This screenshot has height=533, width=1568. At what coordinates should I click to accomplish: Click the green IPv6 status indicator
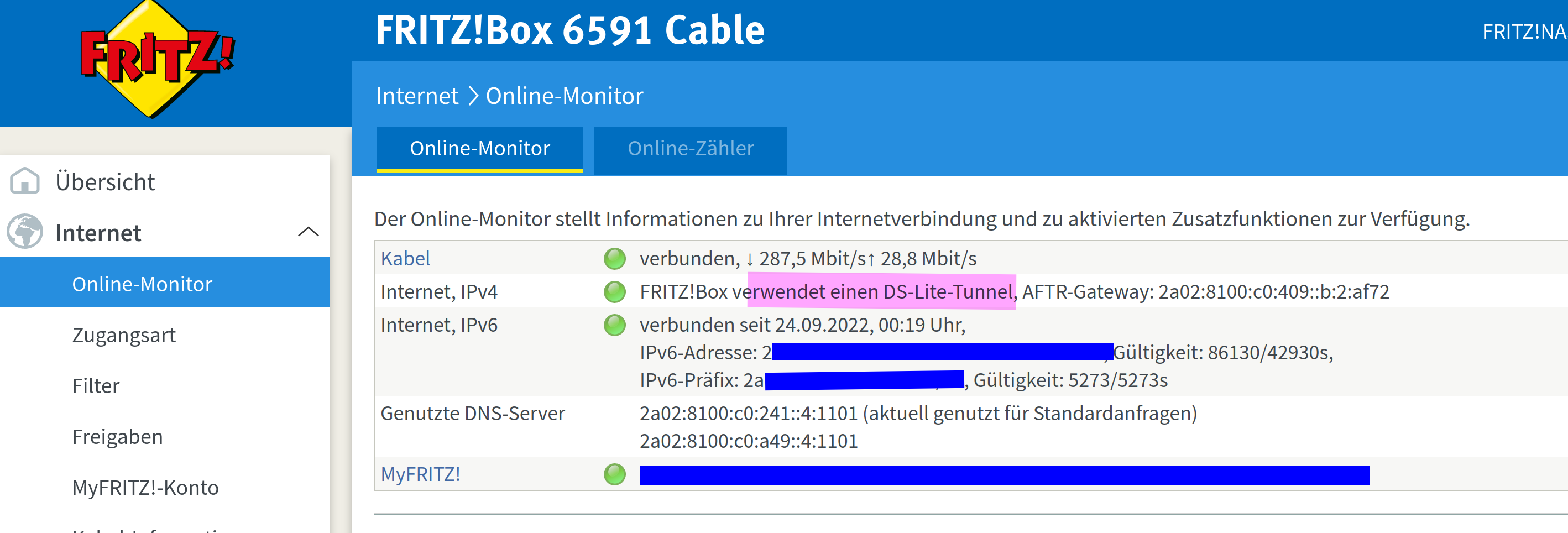tap(614, 325)
